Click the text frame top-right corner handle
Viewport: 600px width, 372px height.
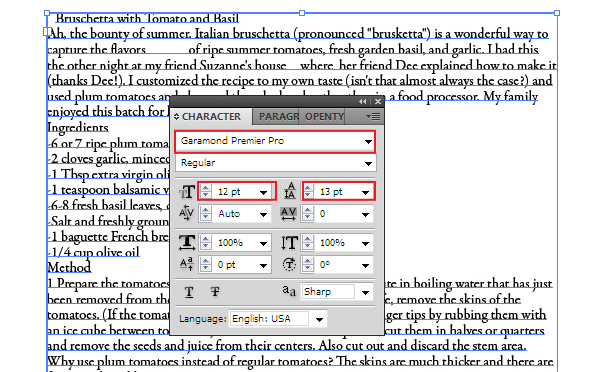coord(557,13)
